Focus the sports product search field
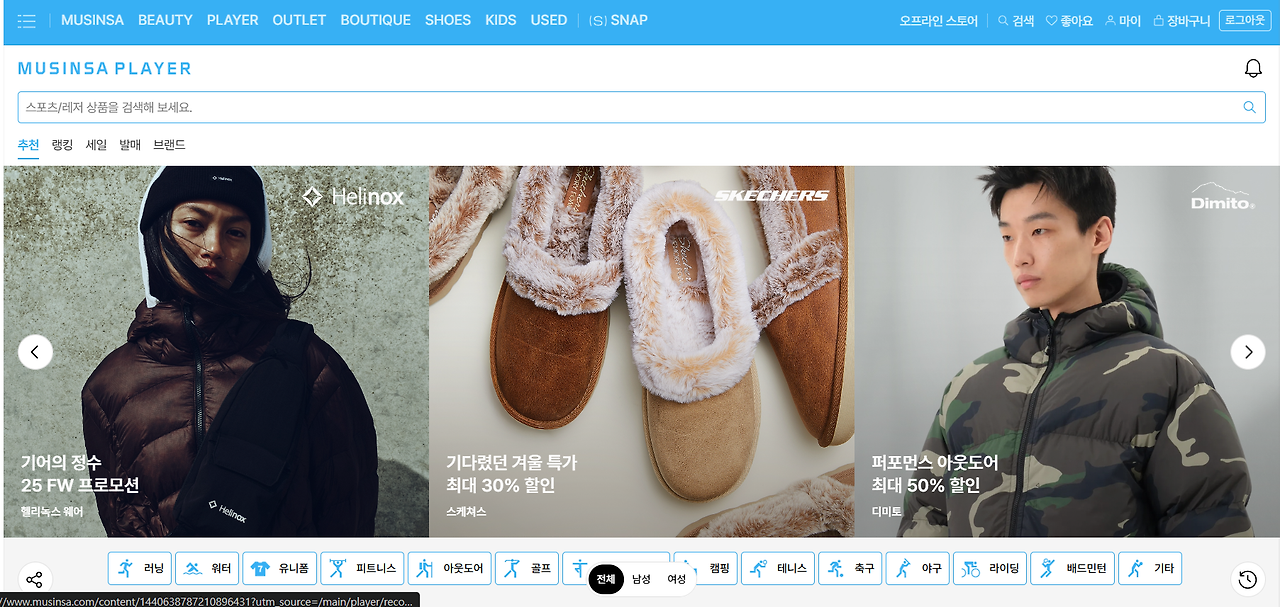The width and height of the screenshot is (1280, 607). coord(641,107)
